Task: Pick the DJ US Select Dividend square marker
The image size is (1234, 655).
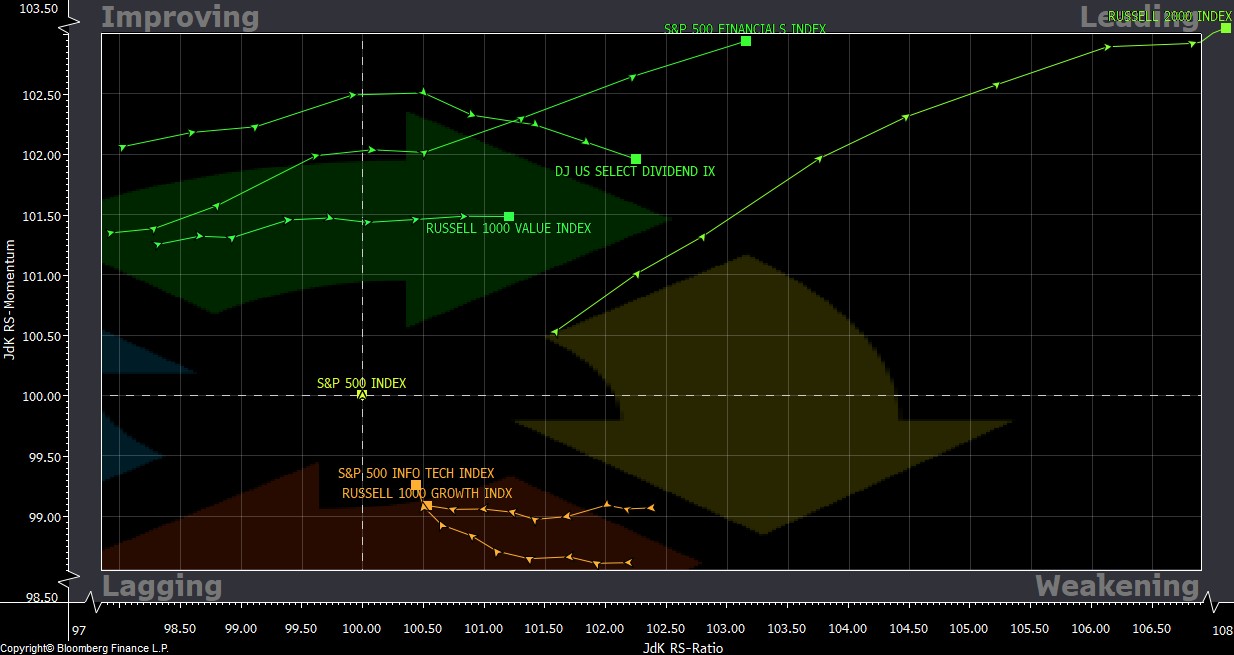Action: point(636,159)
